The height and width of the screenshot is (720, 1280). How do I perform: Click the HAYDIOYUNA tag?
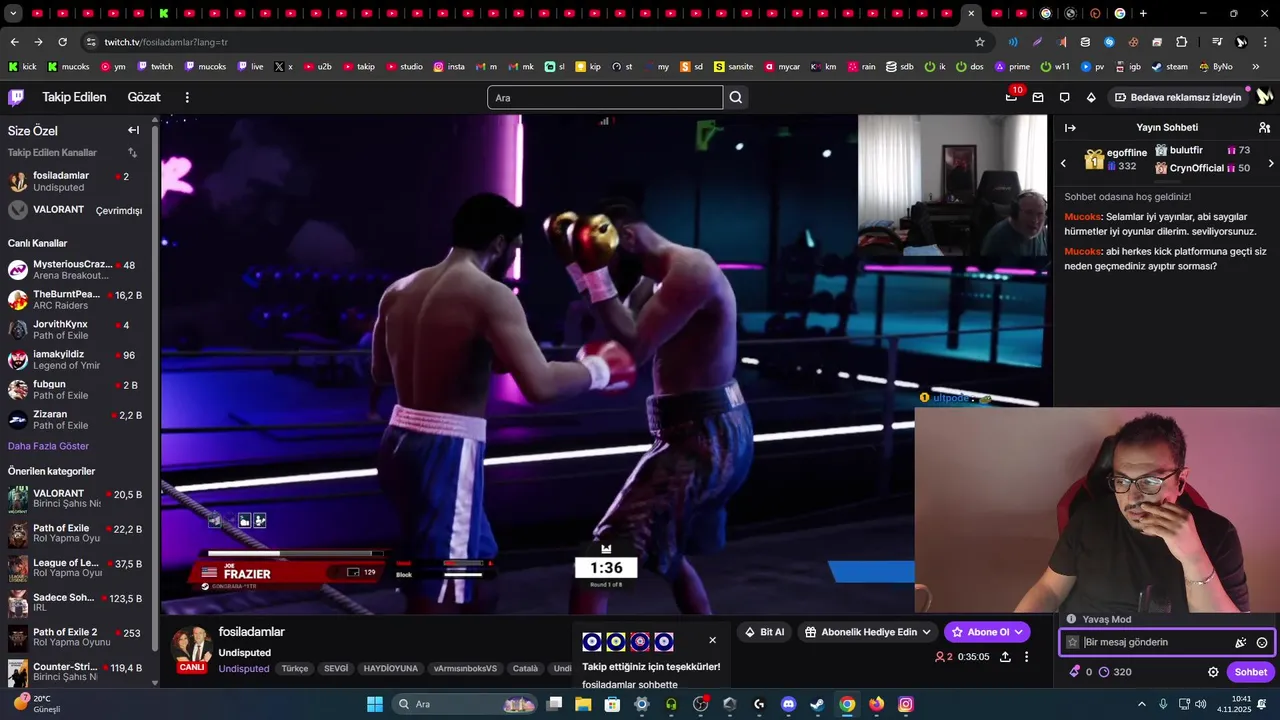(390, 668)
